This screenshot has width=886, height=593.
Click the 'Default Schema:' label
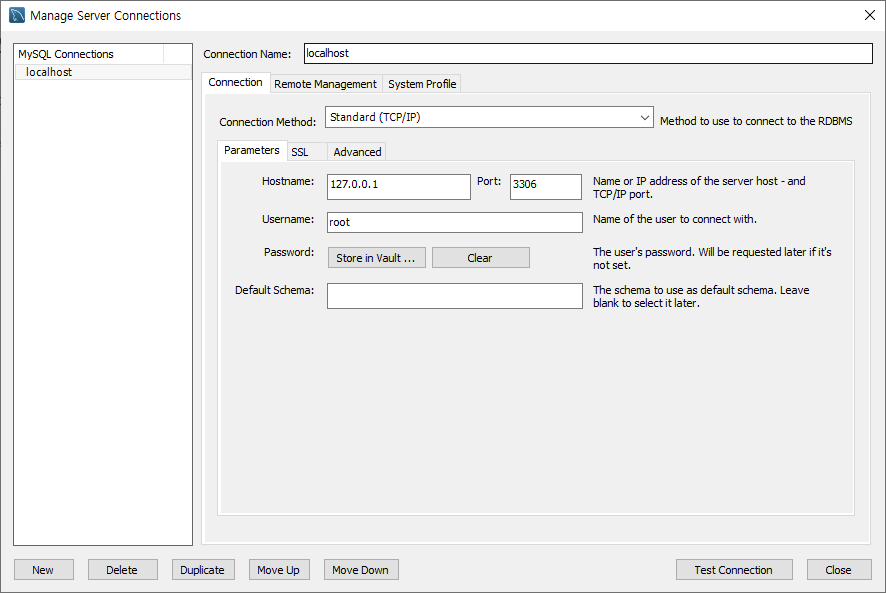click(274, 290)
